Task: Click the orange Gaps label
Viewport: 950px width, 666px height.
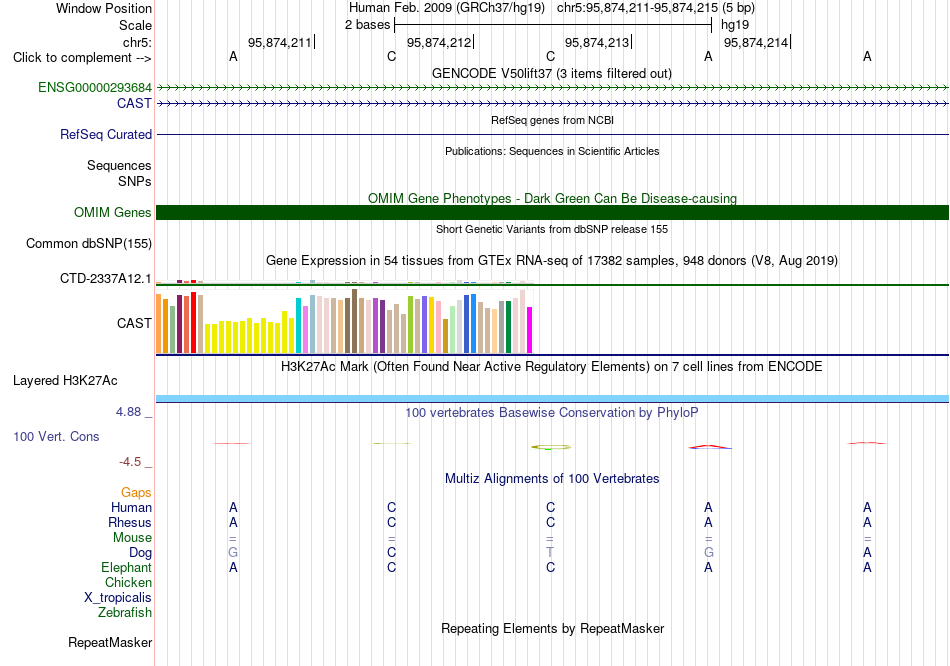Action: point(136,493)
